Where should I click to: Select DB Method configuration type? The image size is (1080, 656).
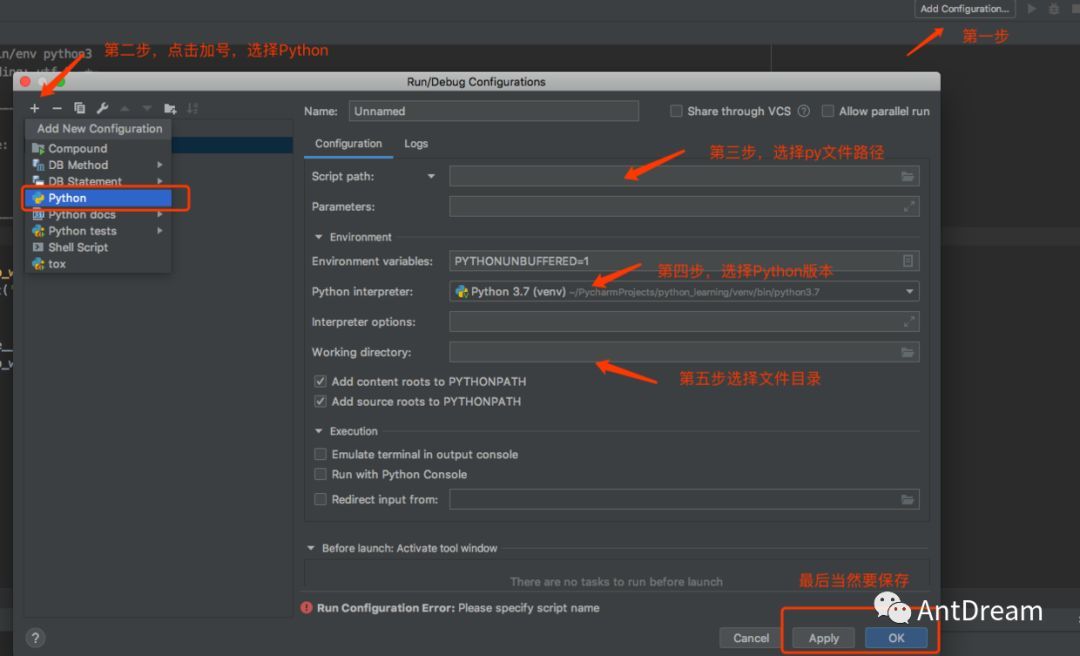[98, 165]
